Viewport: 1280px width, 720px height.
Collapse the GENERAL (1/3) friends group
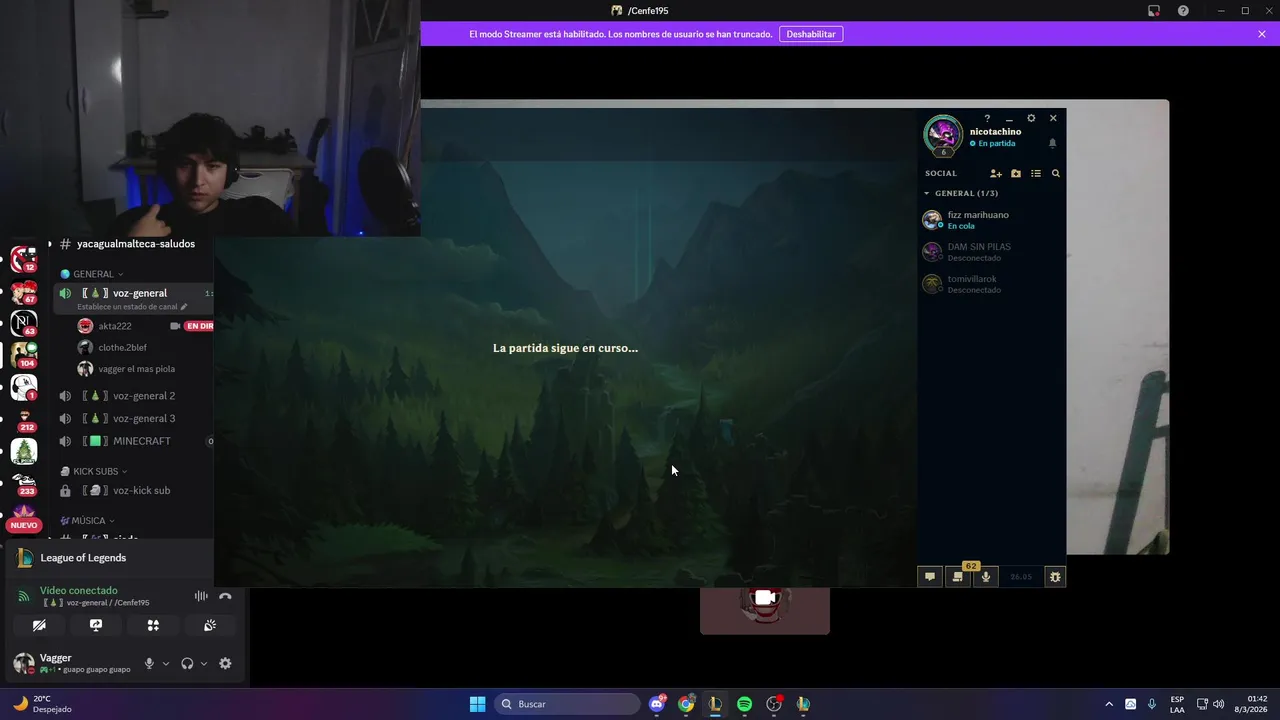[x=961, y=193]
